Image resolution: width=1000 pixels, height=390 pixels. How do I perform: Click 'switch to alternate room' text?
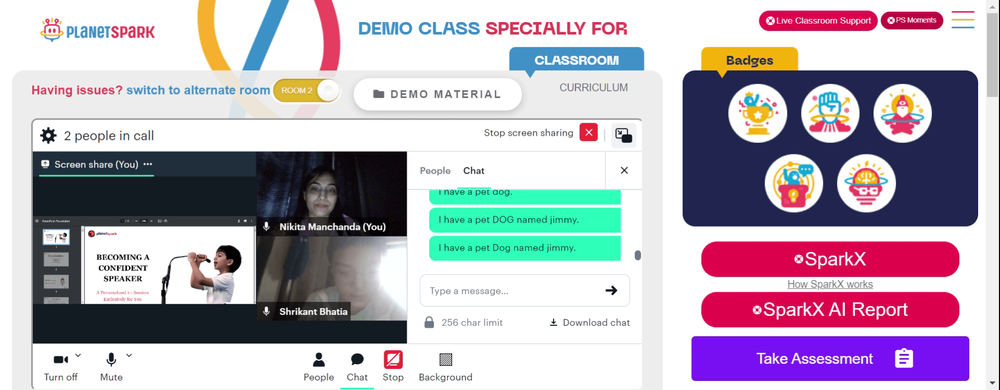click(198, 90)
